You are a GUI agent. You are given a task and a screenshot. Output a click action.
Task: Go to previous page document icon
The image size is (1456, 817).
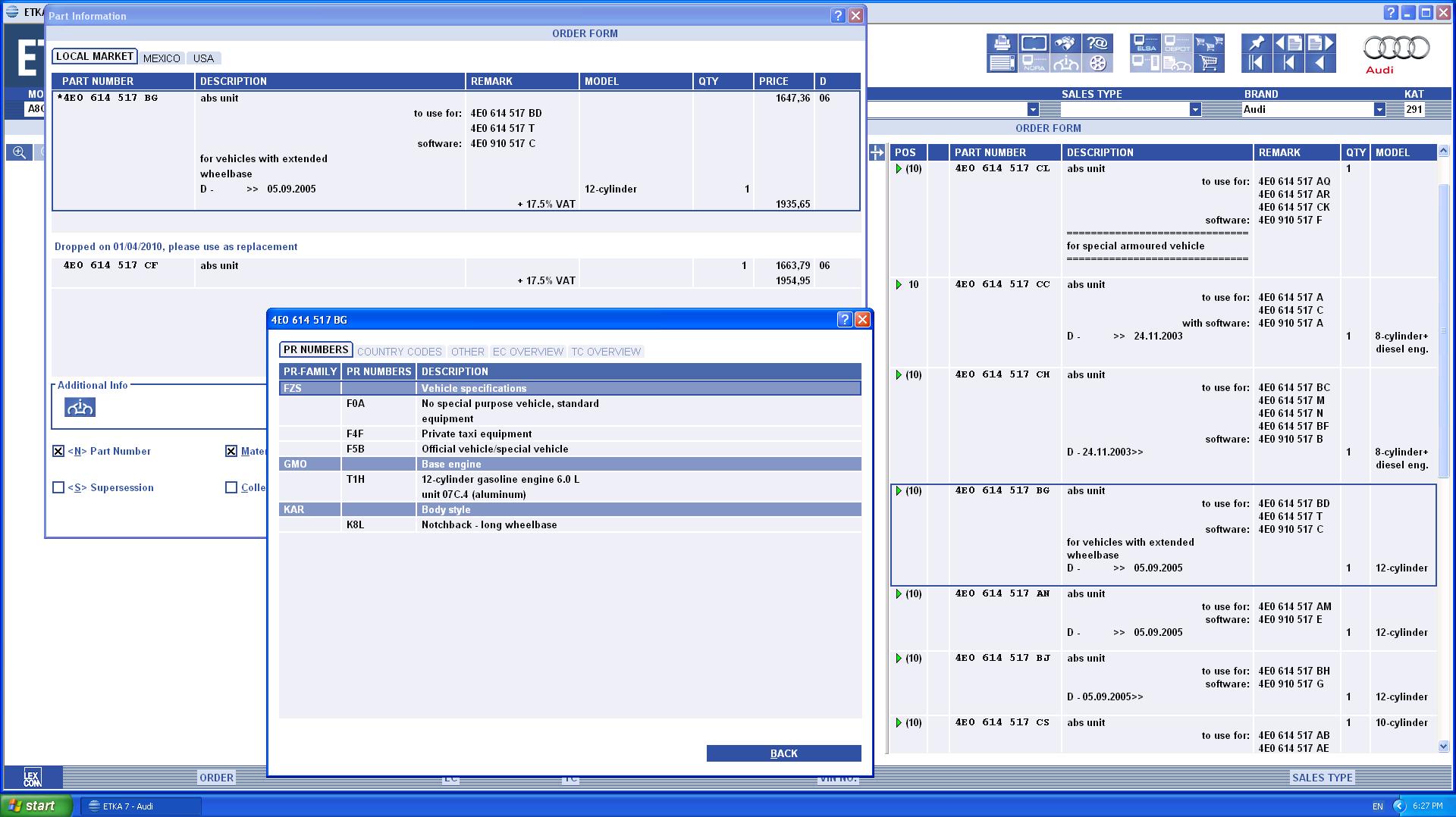1288,43
